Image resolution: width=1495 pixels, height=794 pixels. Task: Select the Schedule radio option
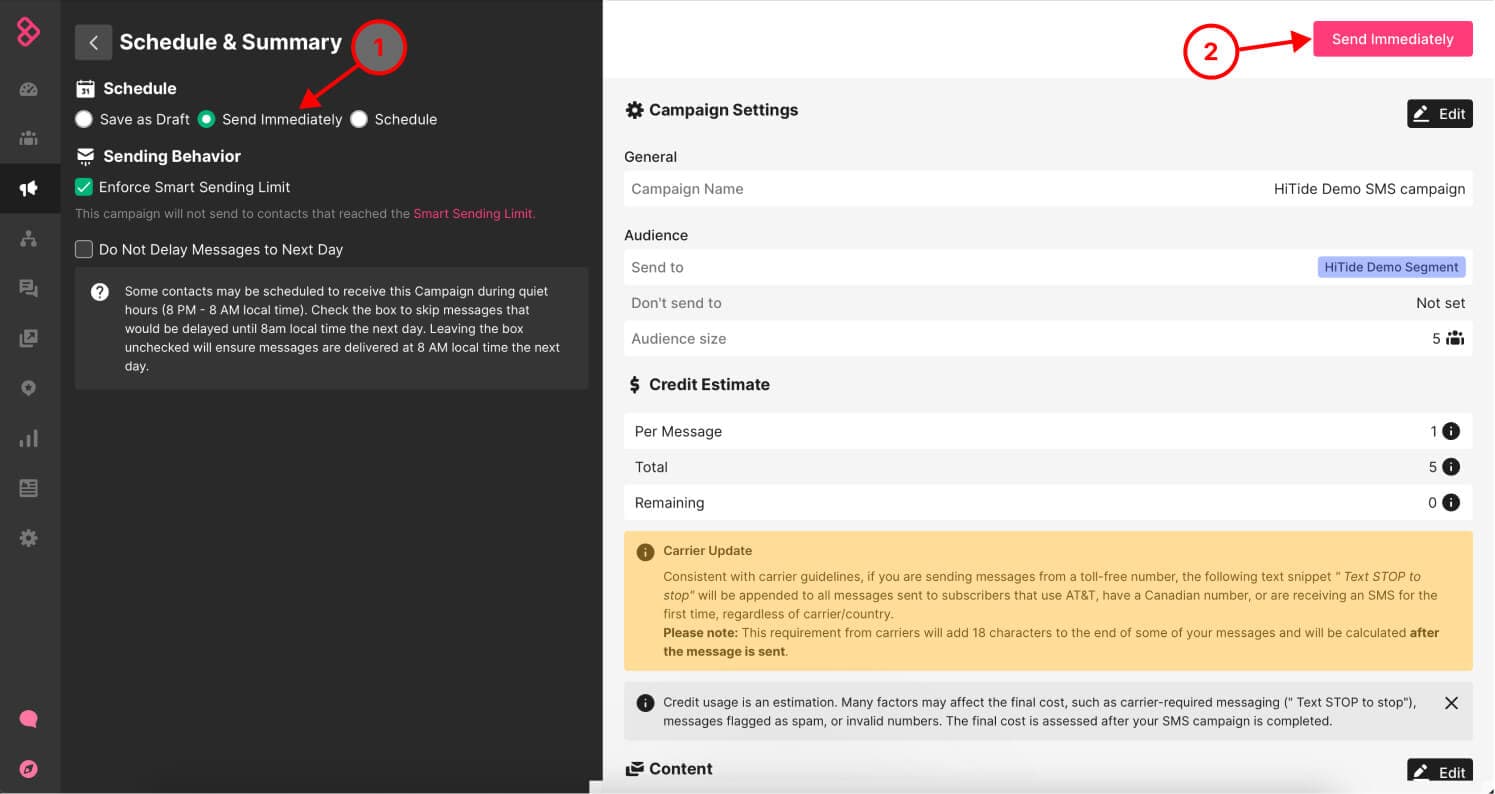359,119
